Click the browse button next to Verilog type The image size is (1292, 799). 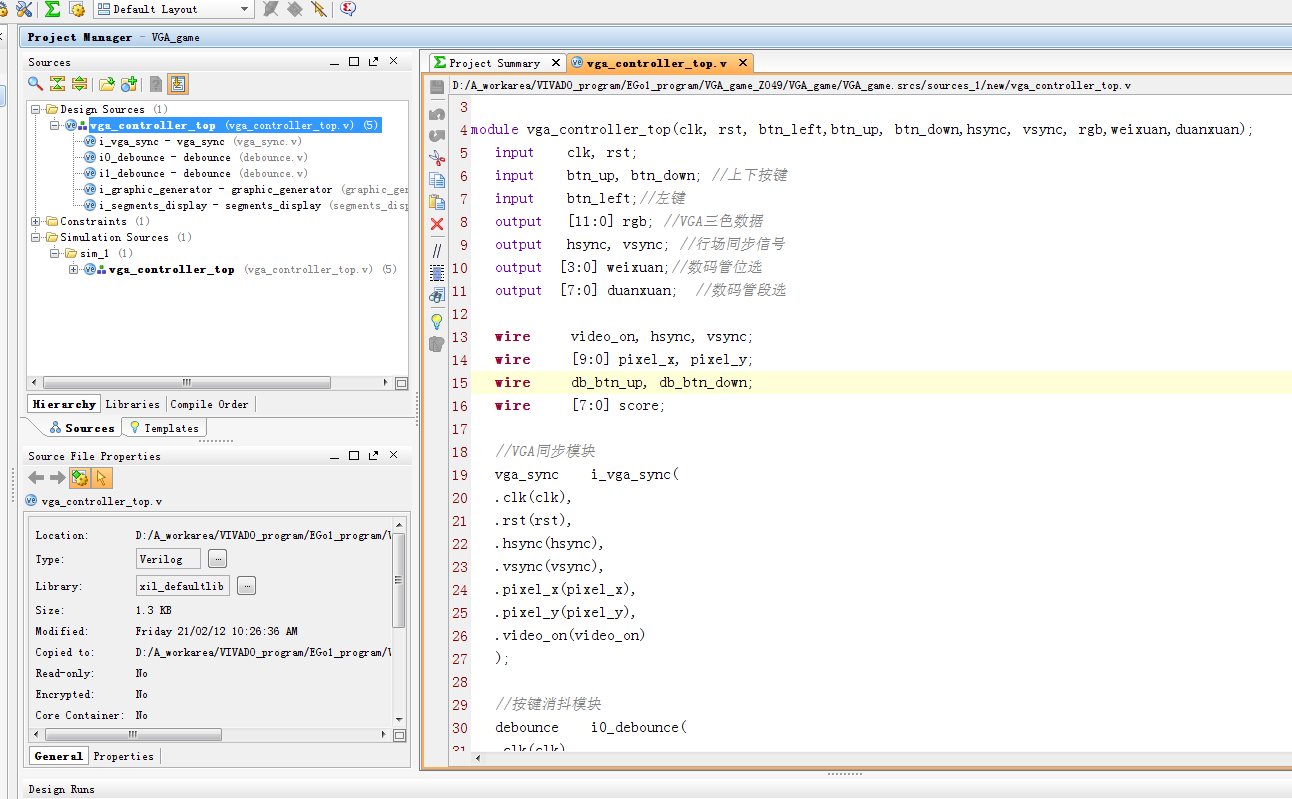218,559
